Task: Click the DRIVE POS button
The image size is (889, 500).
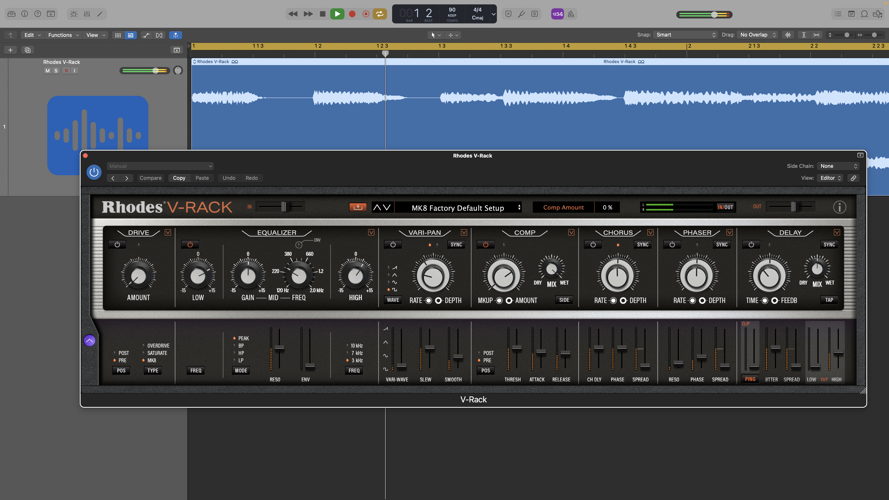Action: pos(121,371)
